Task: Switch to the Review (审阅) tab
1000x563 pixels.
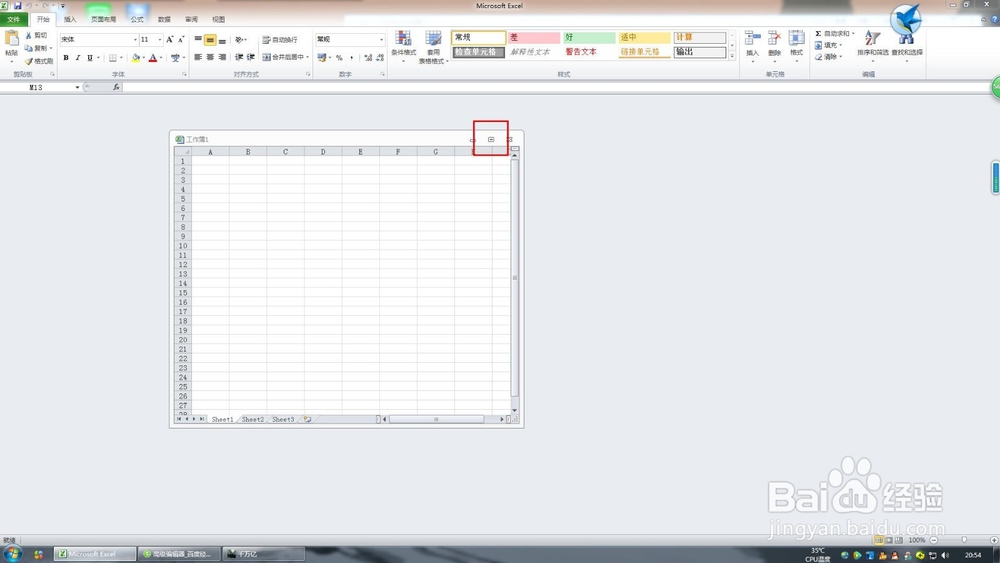Action: 191,19
